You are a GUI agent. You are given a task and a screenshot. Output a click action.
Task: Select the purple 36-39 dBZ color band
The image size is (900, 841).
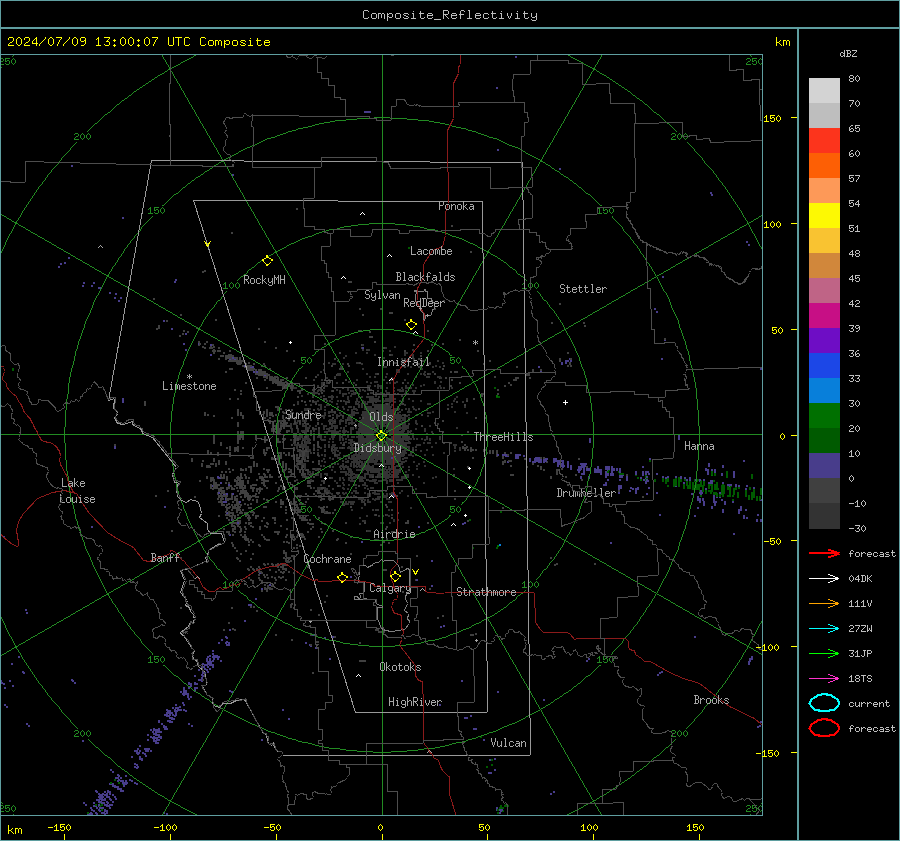pos(824,340)
